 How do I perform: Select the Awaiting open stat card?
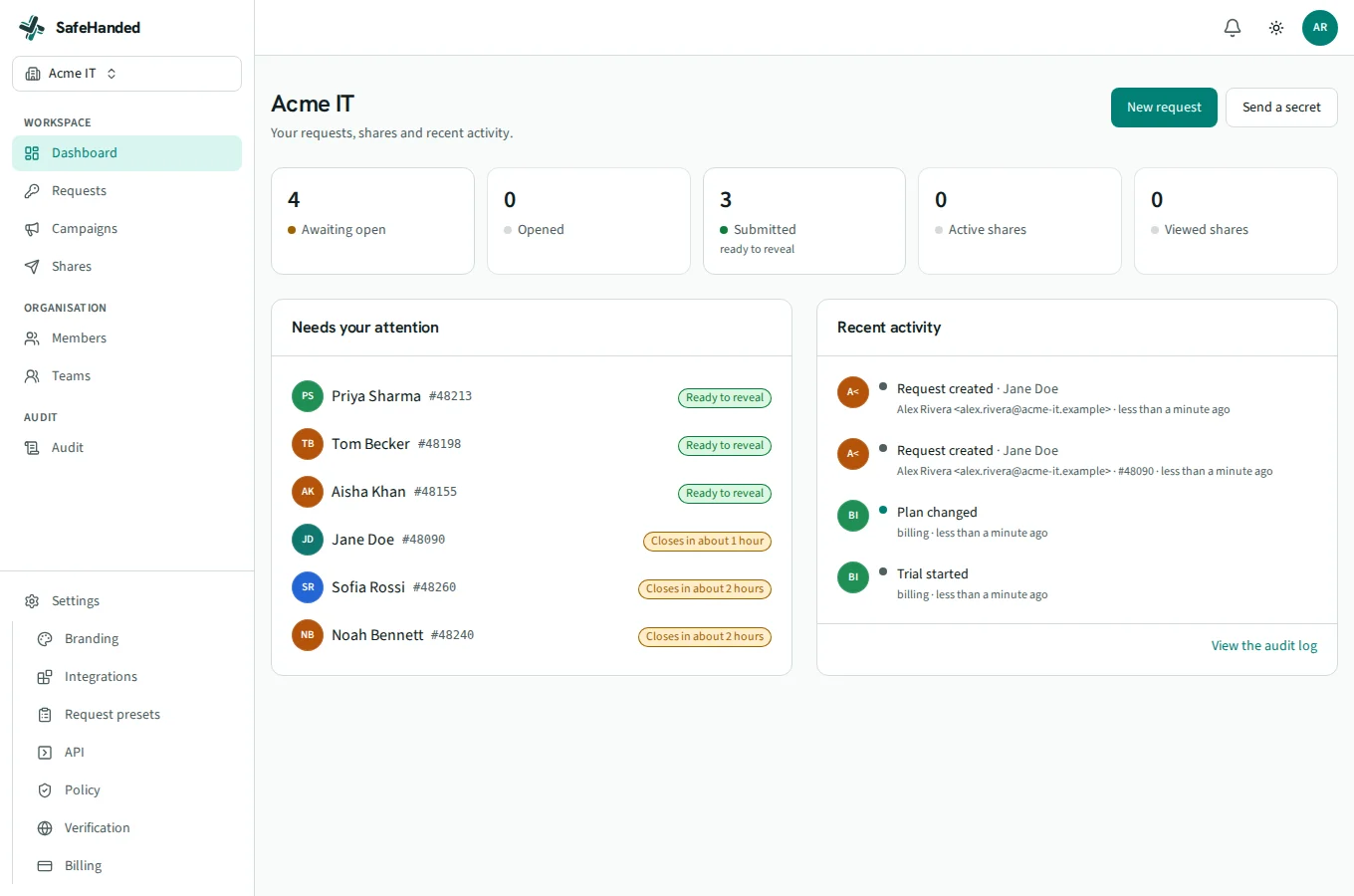[372, 221]
